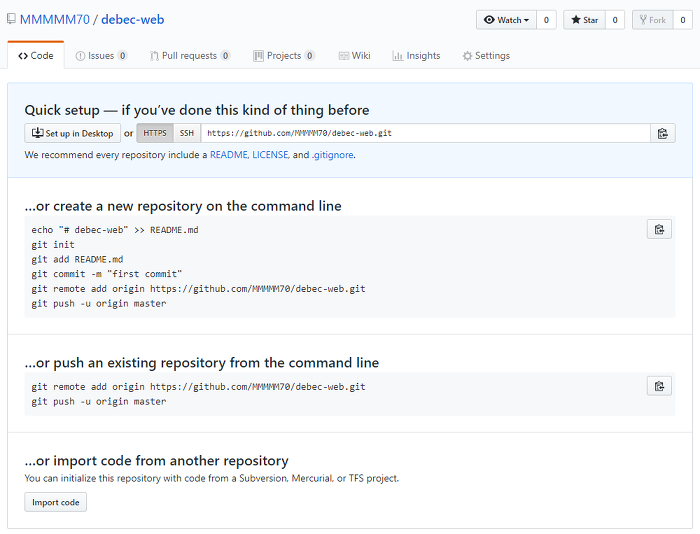The image size is (700, 534).
Task: Open the .gitignore recommendation link
Action: (333, 155)
